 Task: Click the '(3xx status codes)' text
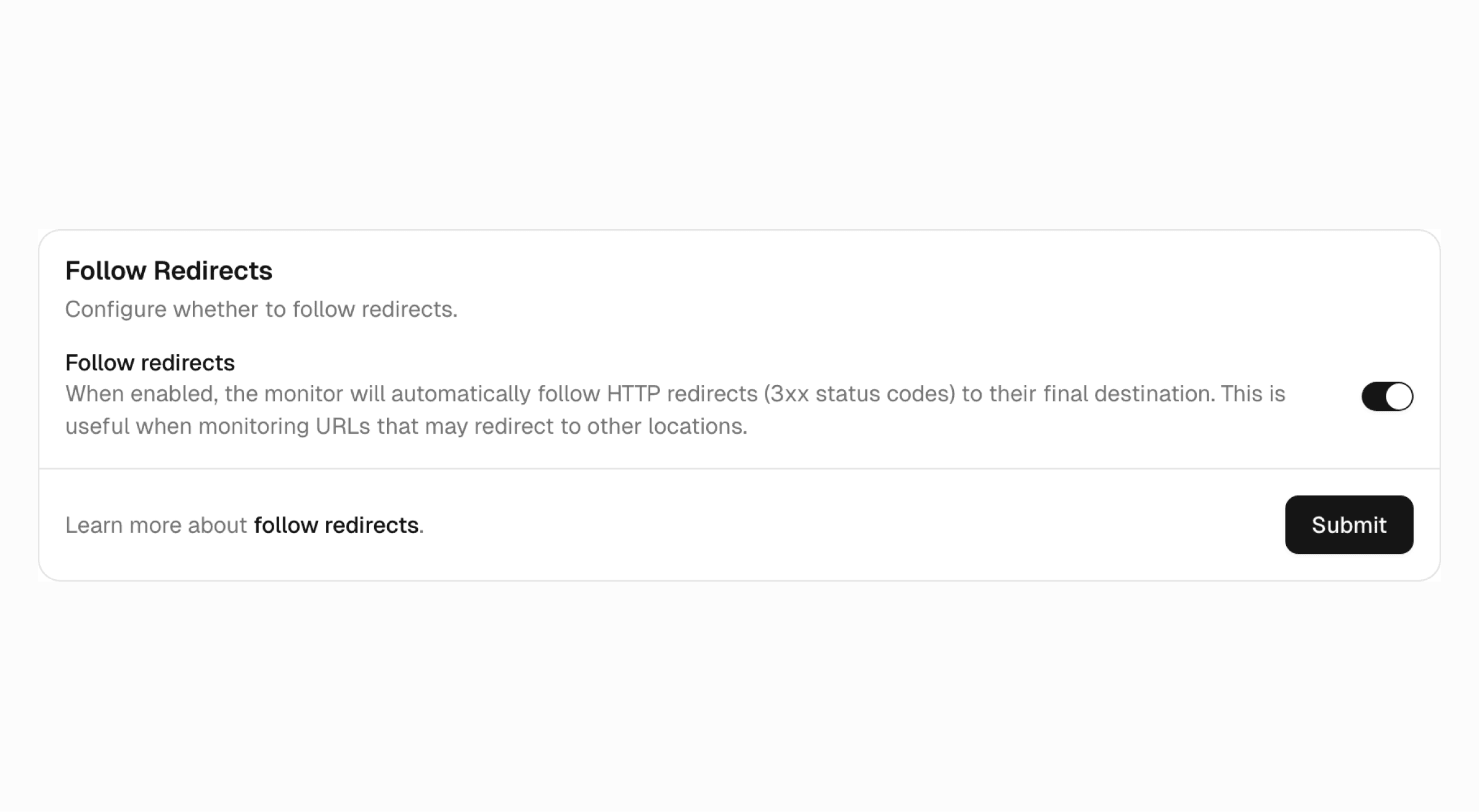pos(859,394)
